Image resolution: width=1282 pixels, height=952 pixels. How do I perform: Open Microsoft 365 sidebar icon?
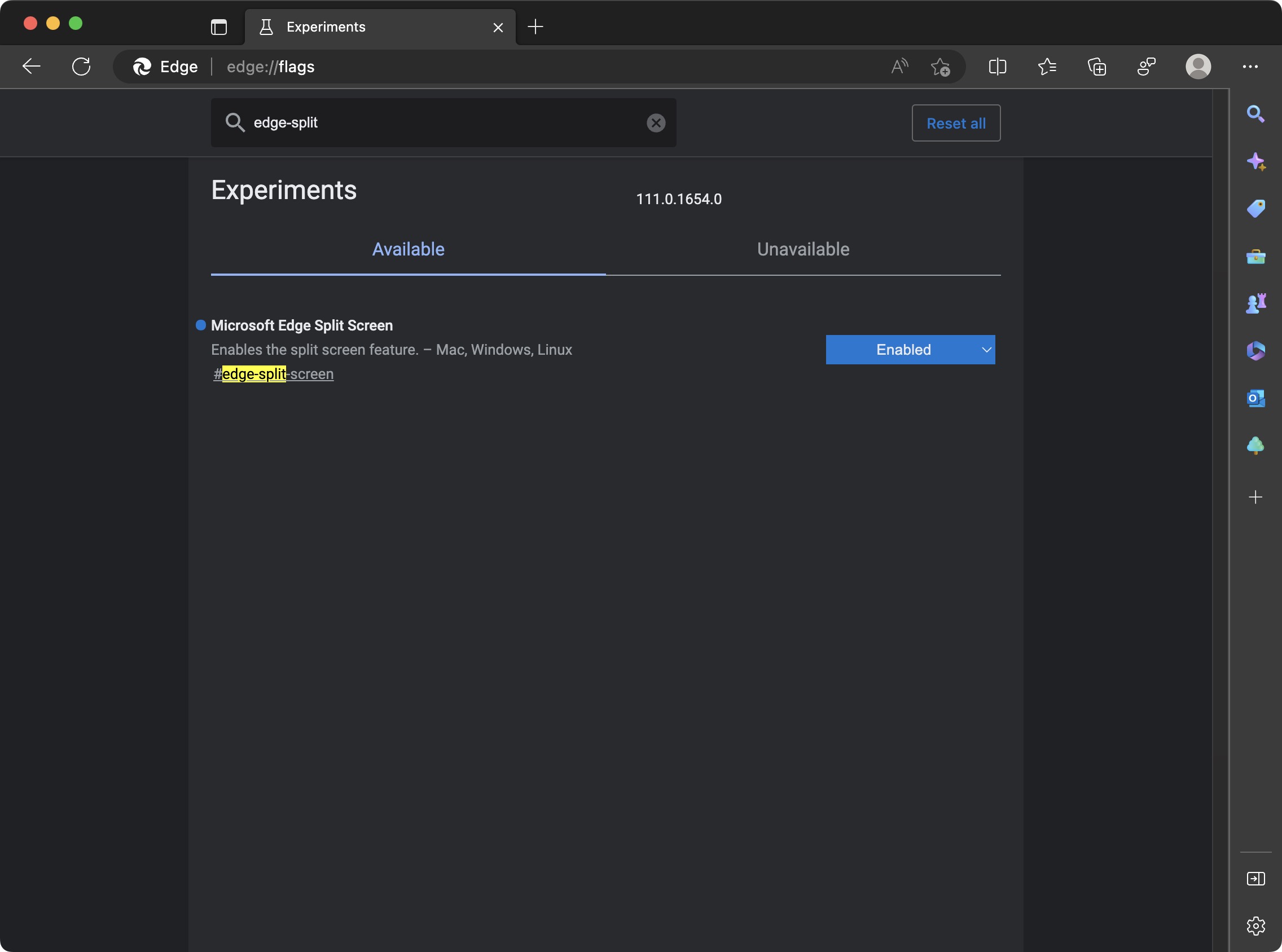tap(1255, 350)
